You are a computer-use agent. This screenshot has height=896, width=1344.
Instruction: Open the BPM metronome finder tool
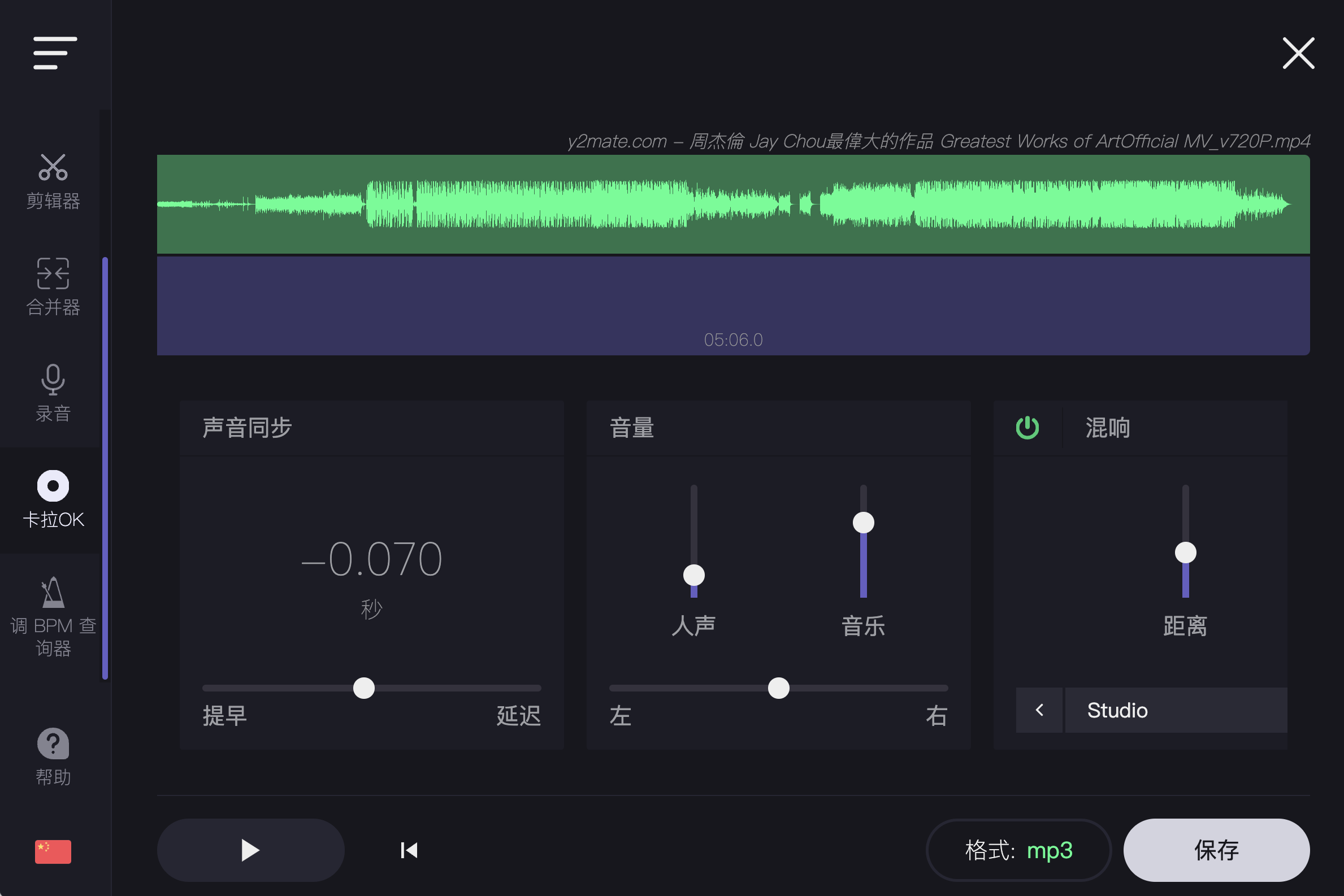(53, 616)
